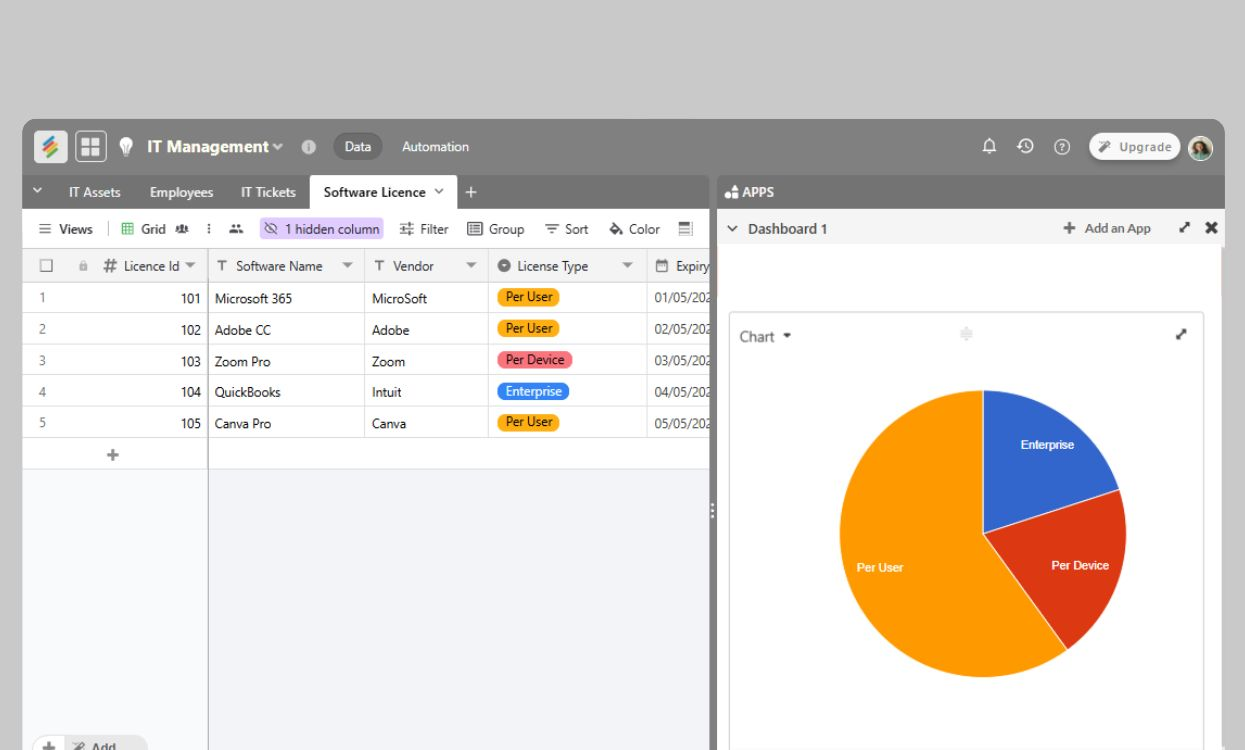Open the activity history icon
The width and height of the screenshot is (1245, 750).
[1025, 147]
